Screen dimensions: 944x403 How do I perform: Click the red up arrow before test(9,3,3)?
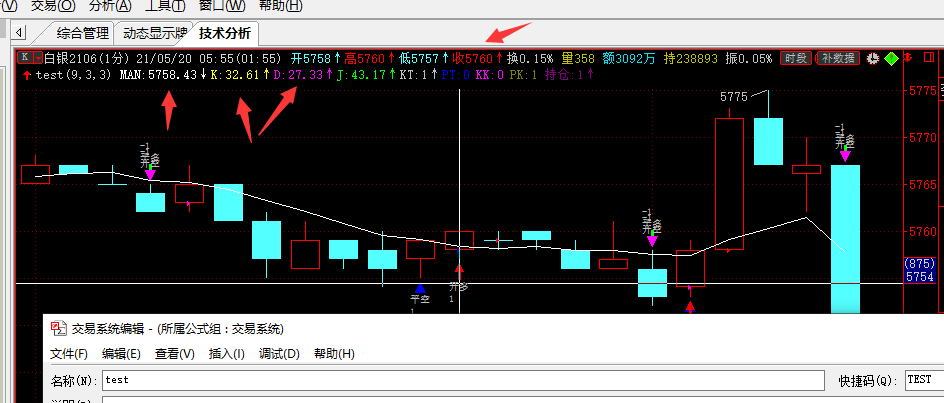click(x=26, y=75)
